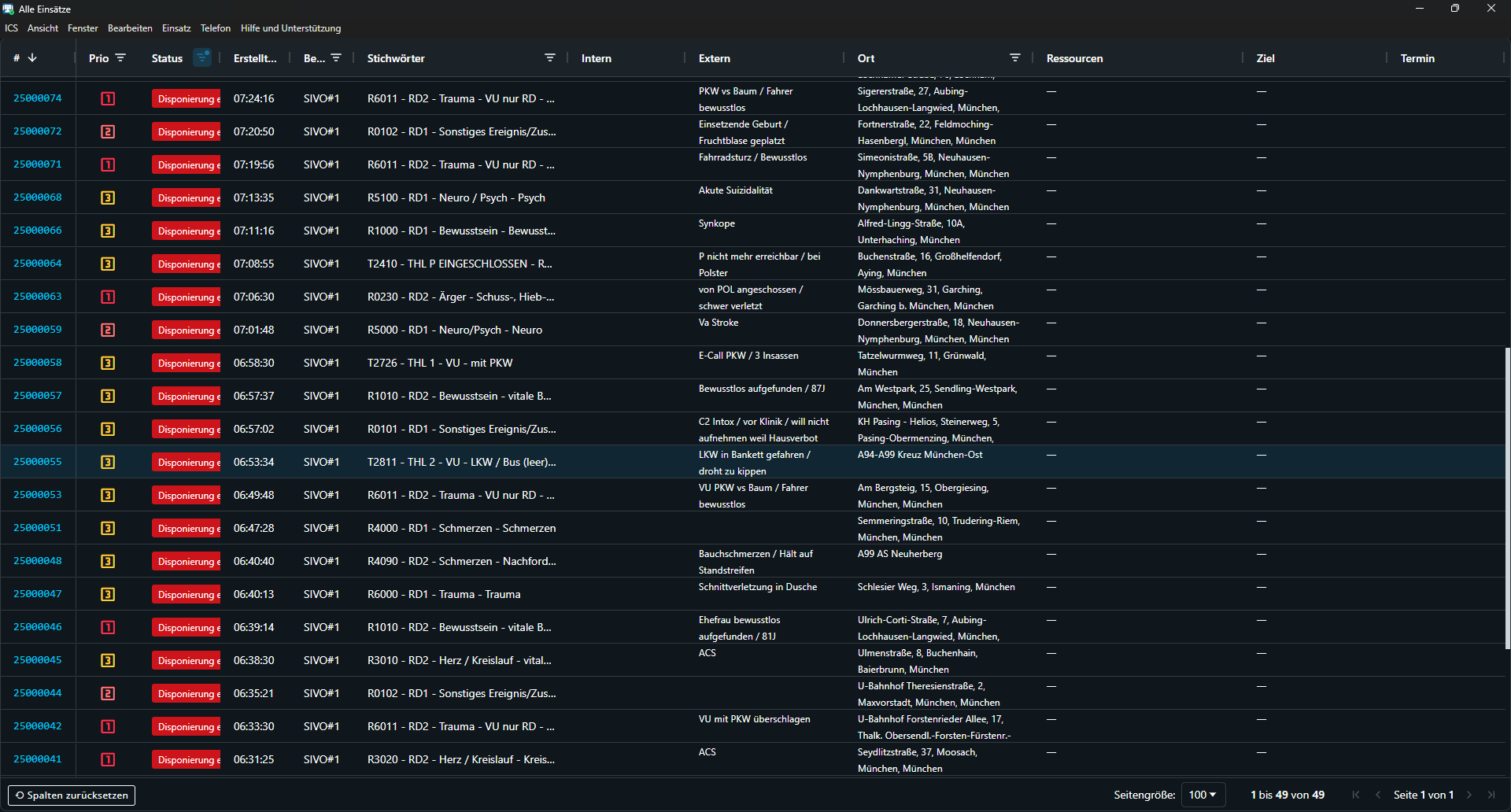Click the vertical scrollbar of the incident list
Viewport: 1511px width, 812px height.
point(1507,497)
